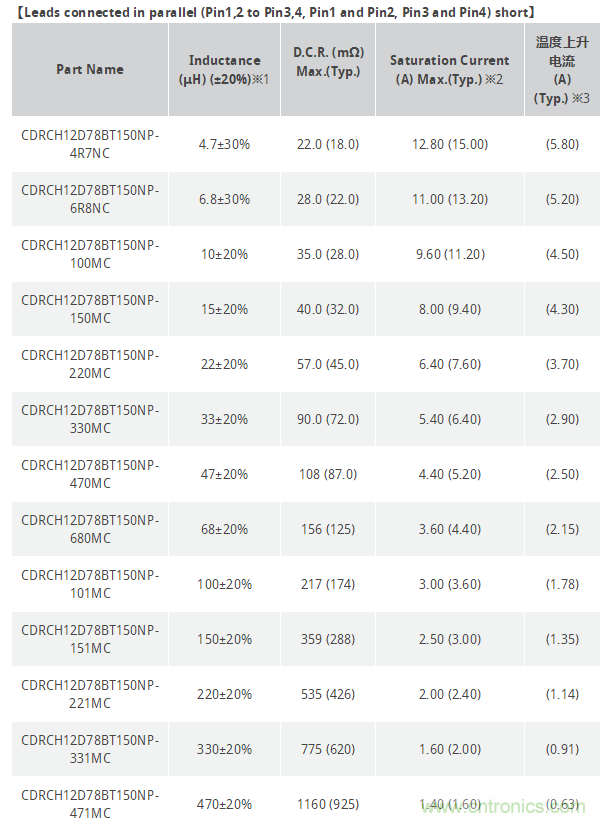Click the 40.0 (32.0) D.C.R. cell

coord(328,309)
